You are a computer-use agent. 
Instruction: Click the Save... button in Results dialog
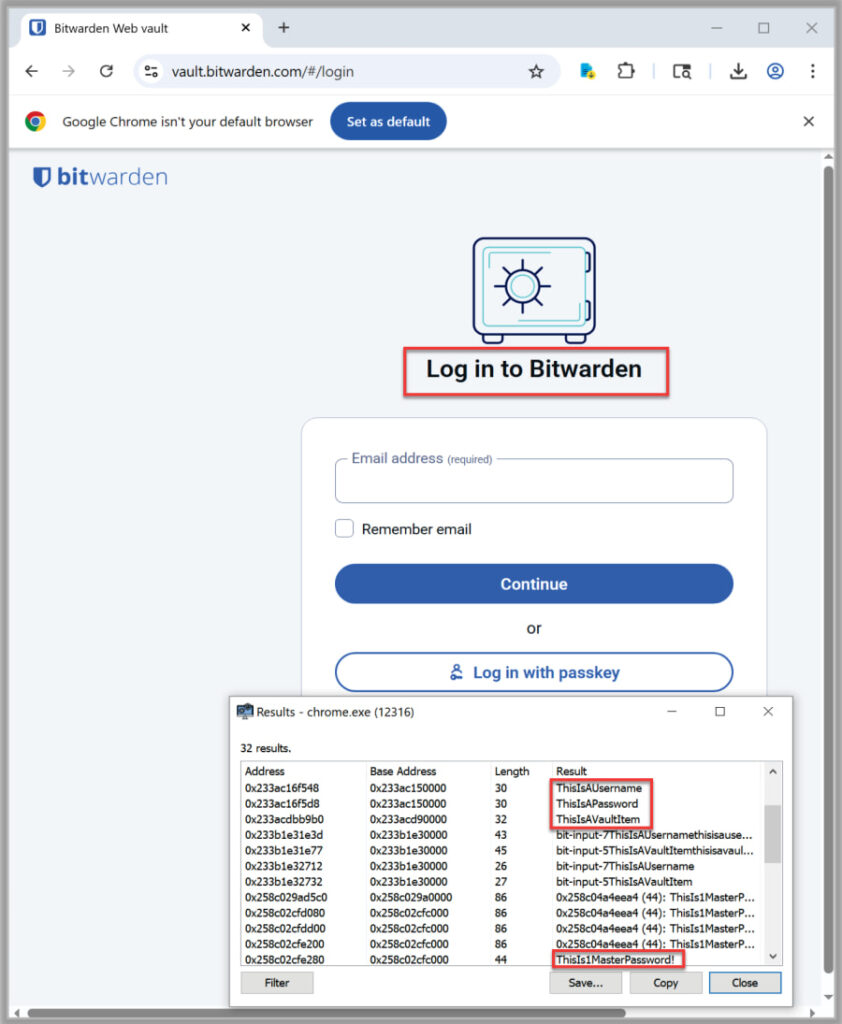point(585,983)
